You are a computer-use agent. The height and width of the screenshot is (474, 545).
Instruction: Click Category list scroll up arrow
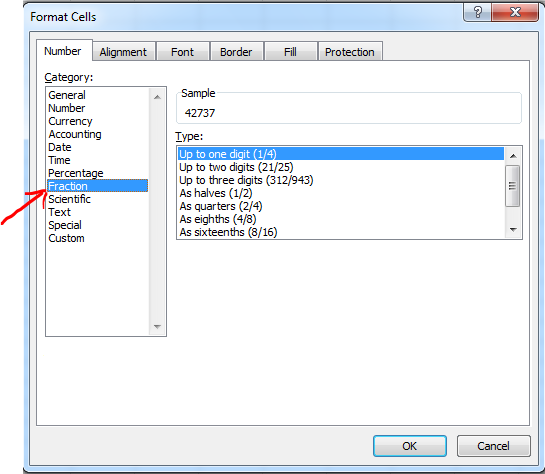click(x=157, y=97)
